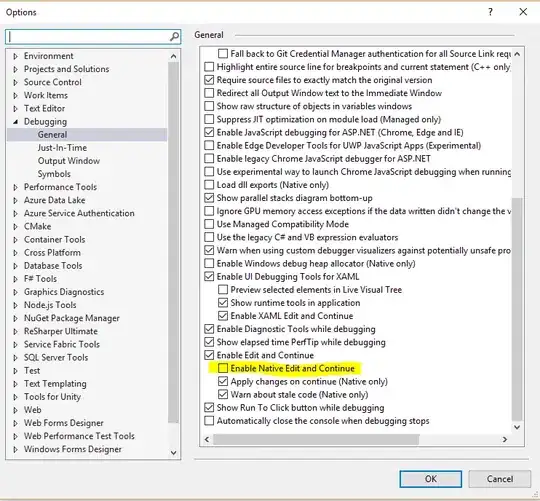The image size is (540, 501).
Task: Collapse the Debugging tree node
Action: click(15, 122)
